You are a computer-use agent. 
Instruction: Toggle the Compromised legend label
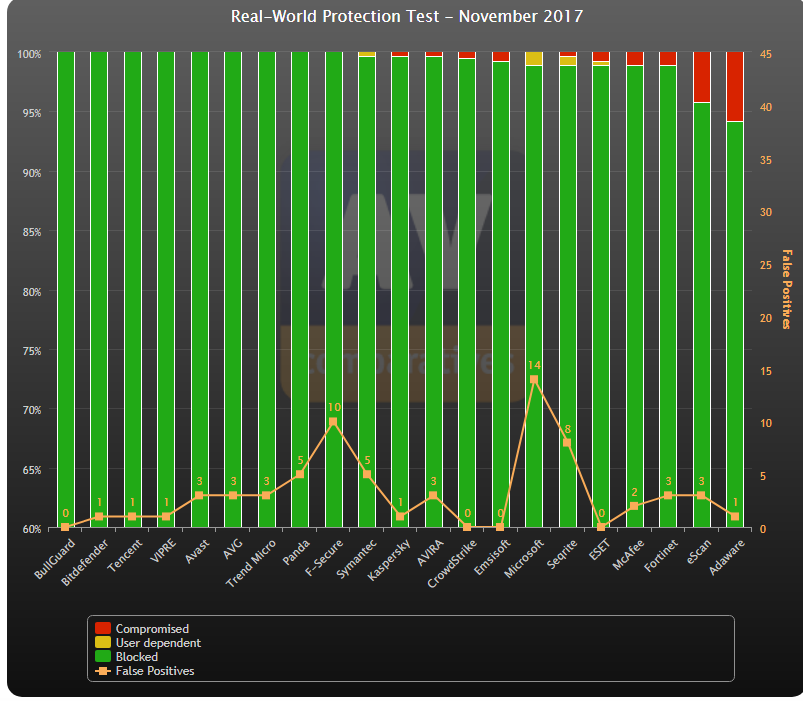point(152,628)
